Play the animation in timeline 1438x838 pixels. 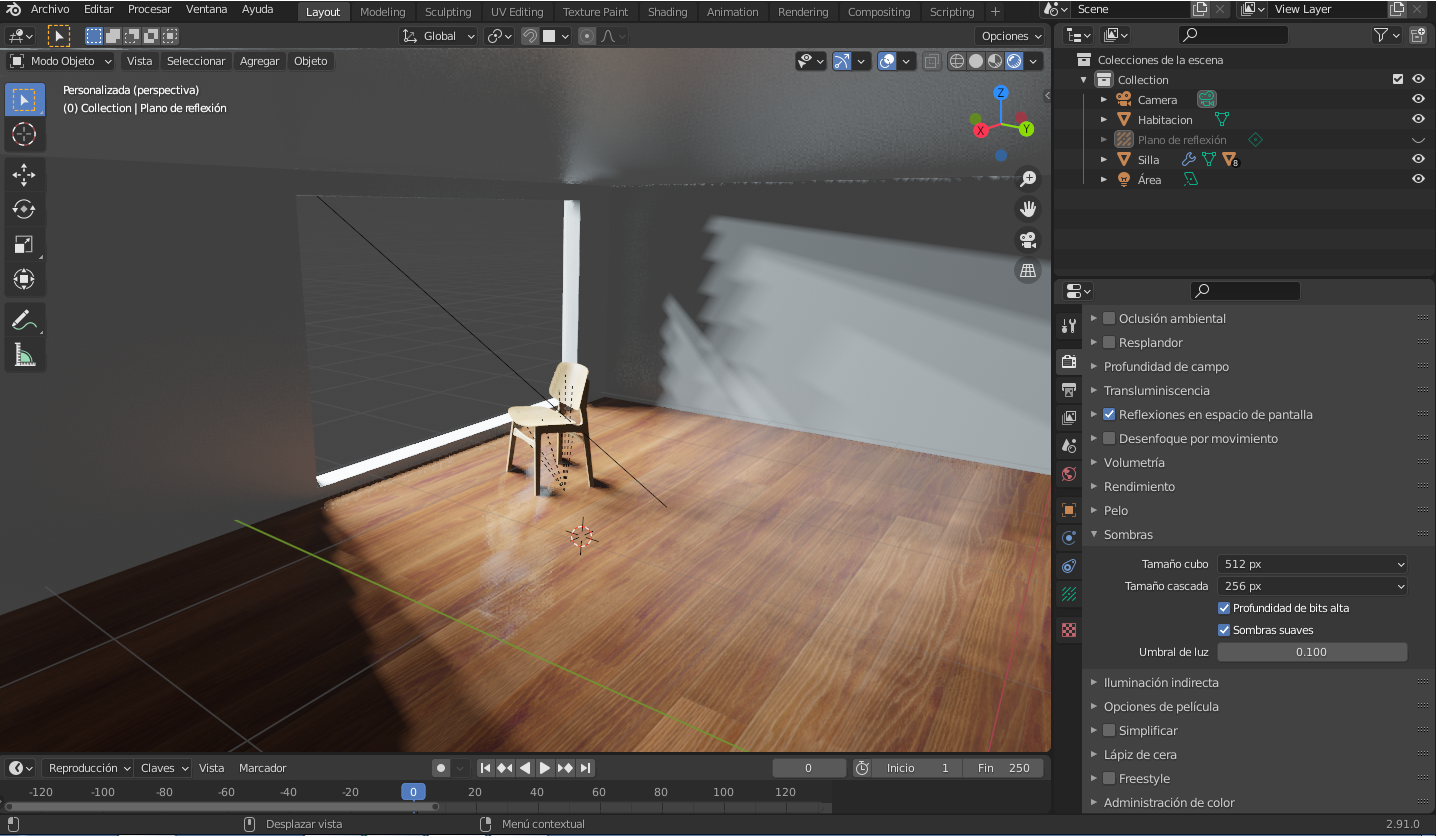click(x=545, y=768)
